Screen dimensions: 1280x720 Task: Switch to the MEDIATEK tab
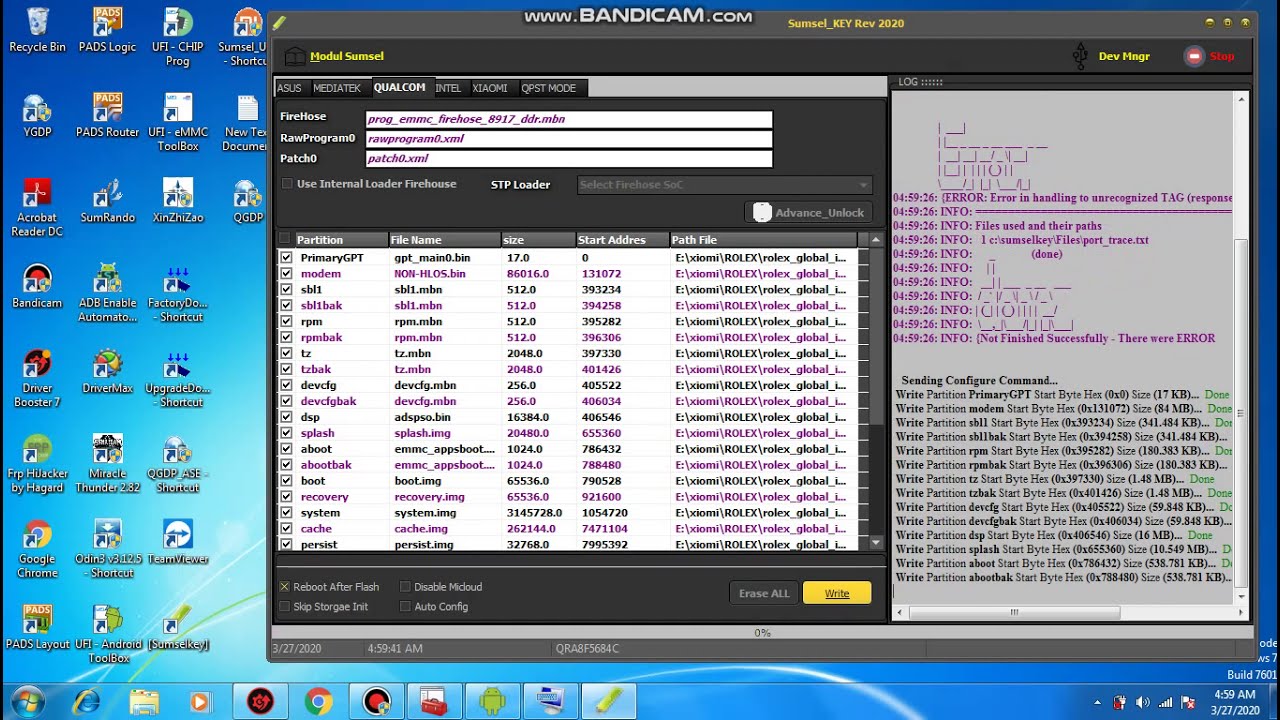(x=337, y=88)
